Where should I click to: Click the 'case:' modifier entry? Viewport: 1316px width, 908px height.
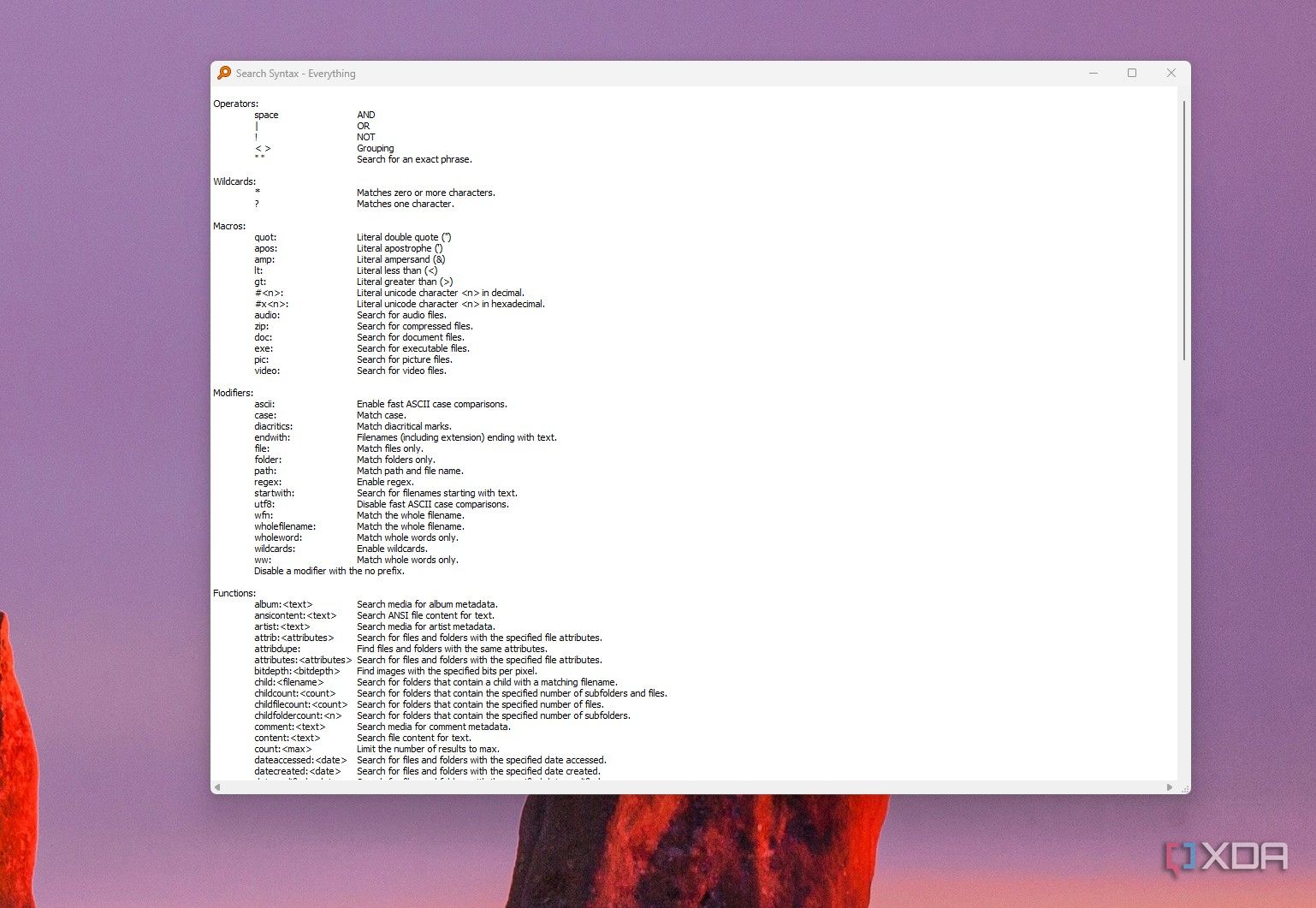point(265,415)
